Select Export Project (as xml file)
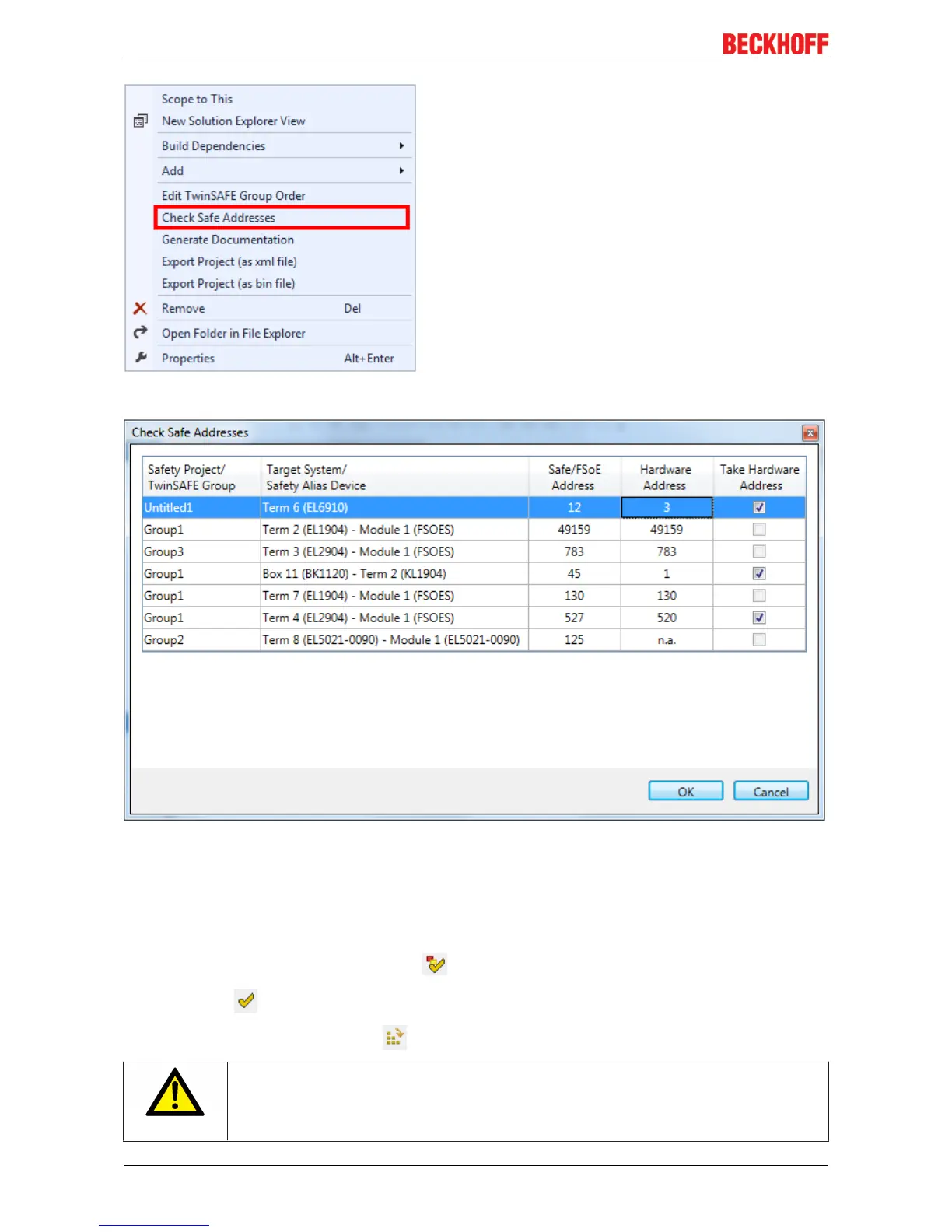The width and height of the screenshot is (952, 1232). [284, 261]
